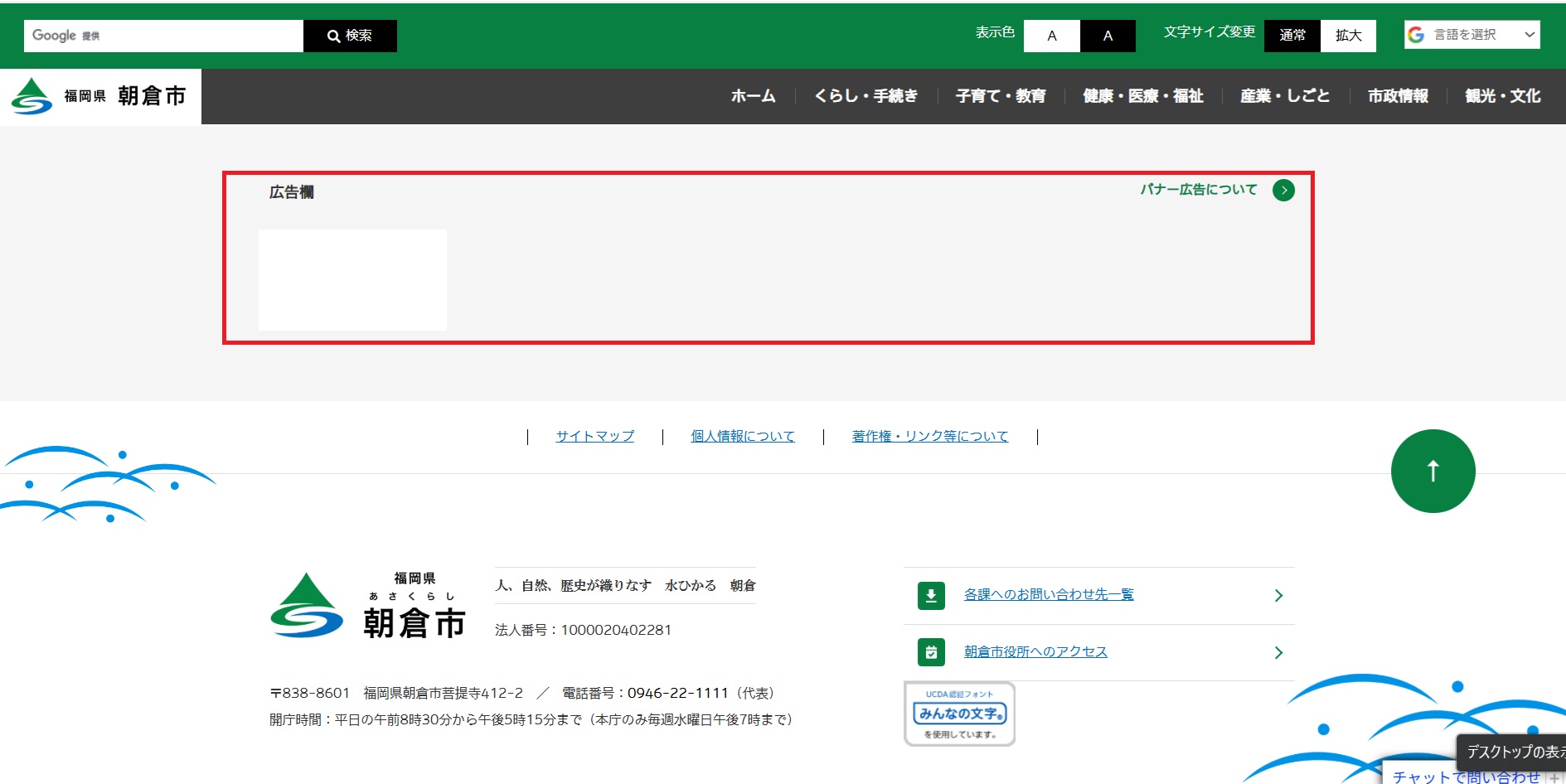This screenshot has width=1566, height=784.
Task: Click the green scroll-to-top arrow button
Action: (1433, 471)
